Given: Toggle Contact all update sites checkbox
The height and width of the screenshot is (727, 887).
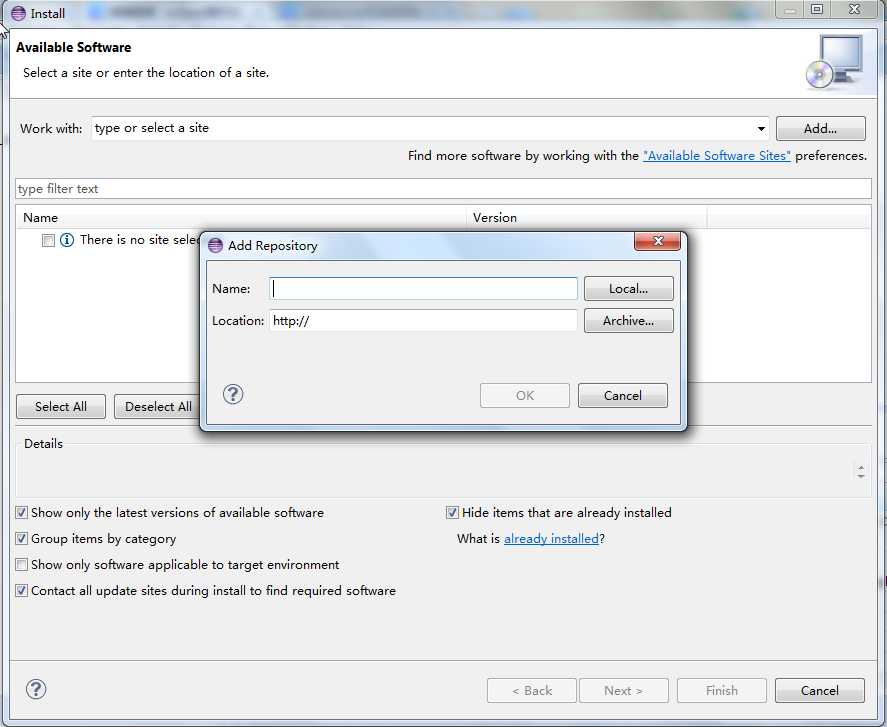Looking at the screenshot, I should coord(21,591).
